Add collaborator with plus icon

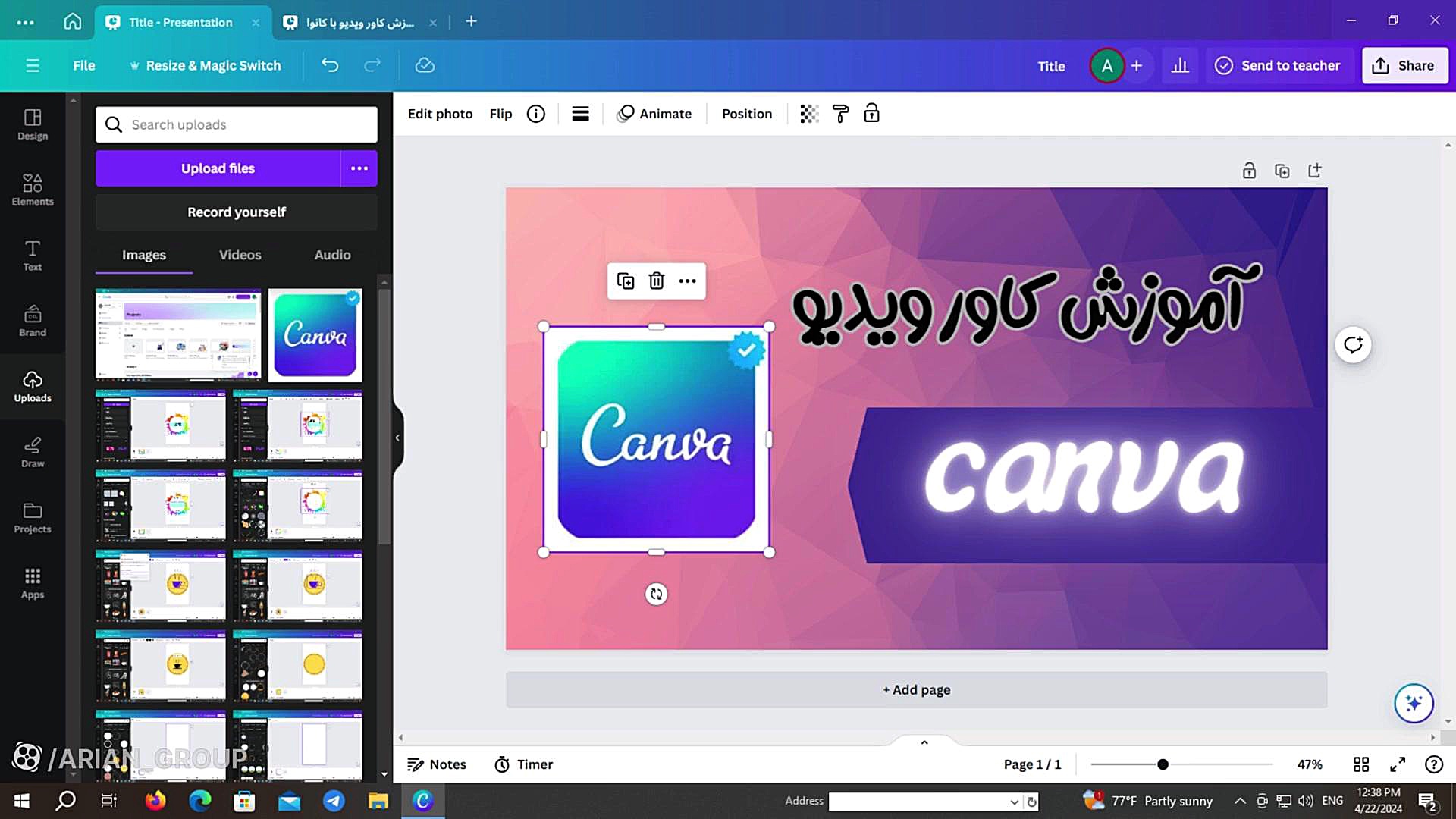click(1137, 66)
